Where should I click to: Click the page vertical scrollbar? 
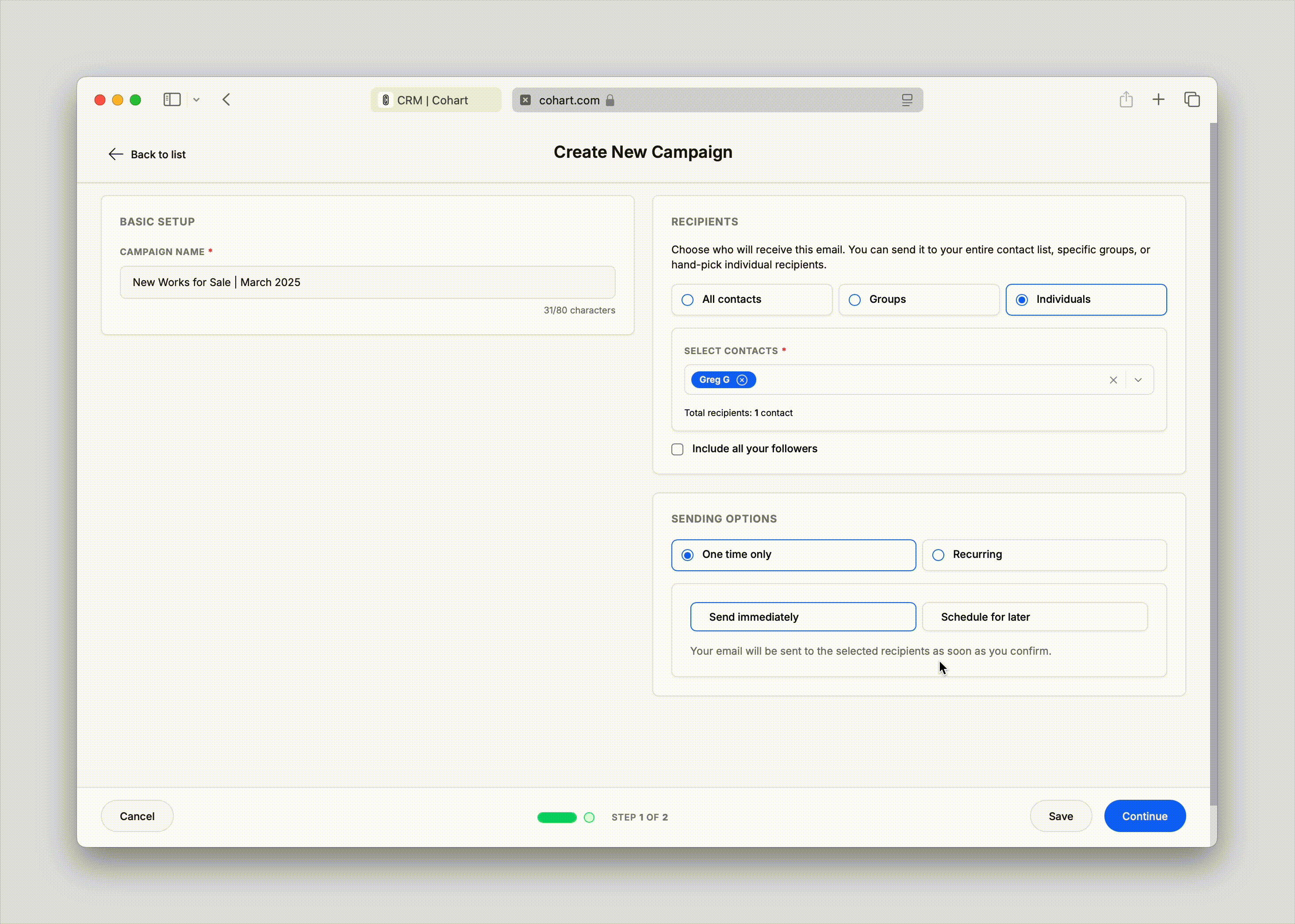tap(1213, 464)
